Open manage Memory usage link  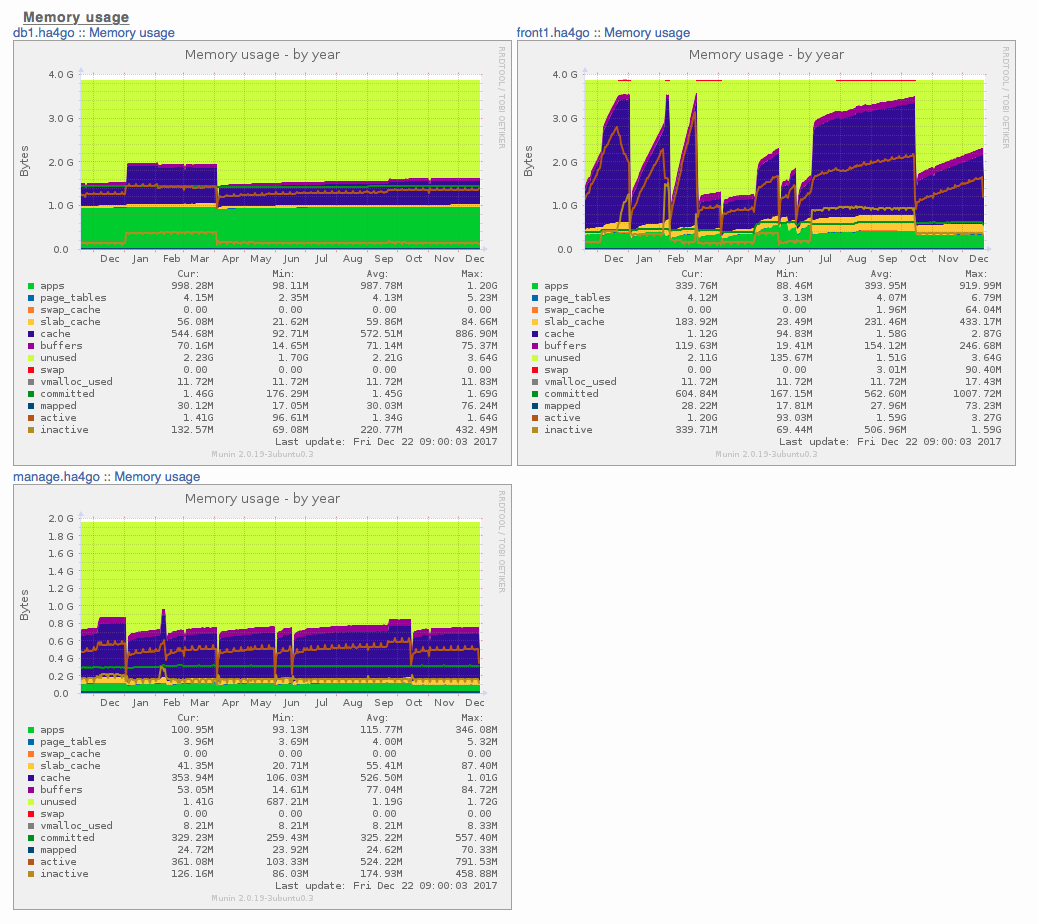point(157,477)
